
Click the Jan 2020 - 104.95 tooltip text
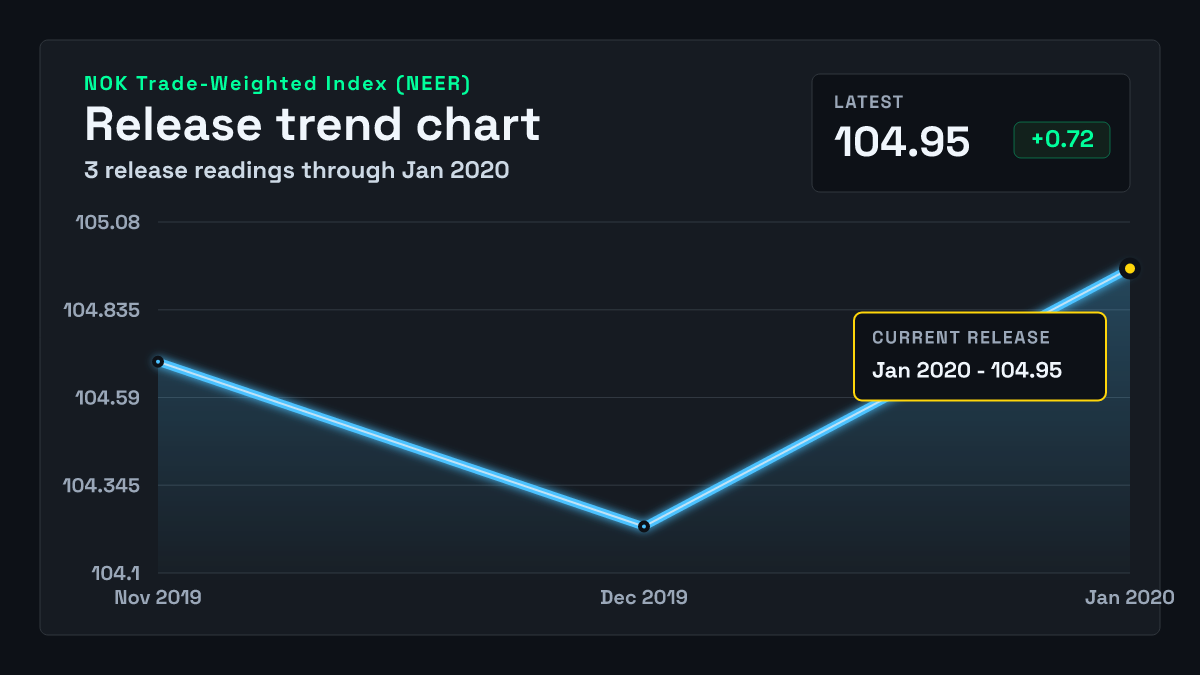(x=967, y=370)
